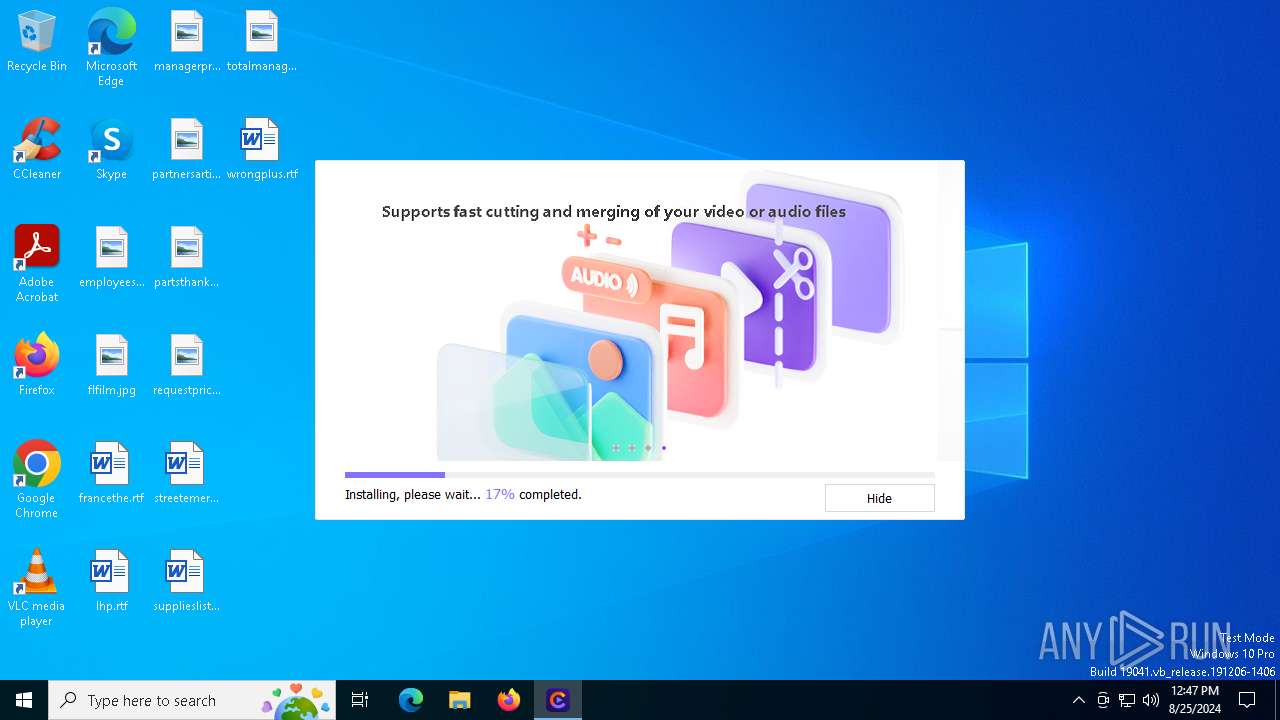Select the partnersarti... image file
1280x720 pixels.
(187, 150)
